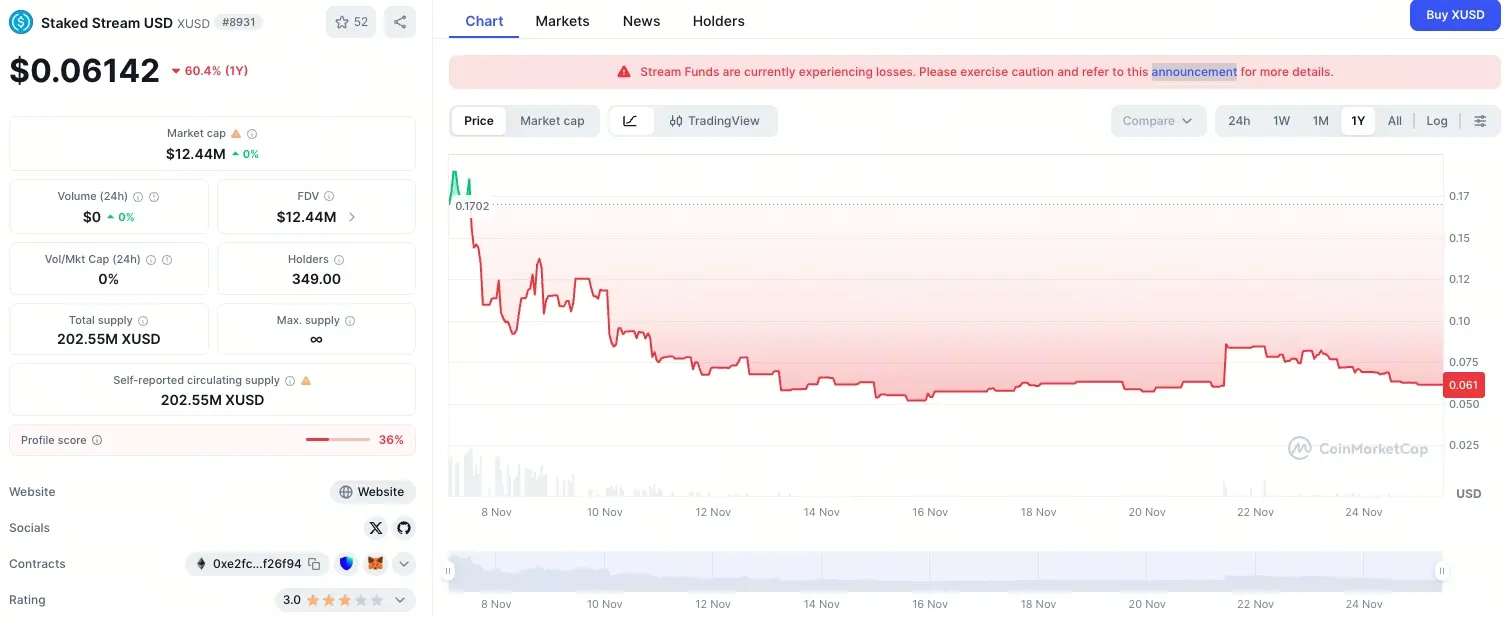Open the Stream Funds announcement link
This screenshot has width=1505, height=617.
pos(1194,71)
